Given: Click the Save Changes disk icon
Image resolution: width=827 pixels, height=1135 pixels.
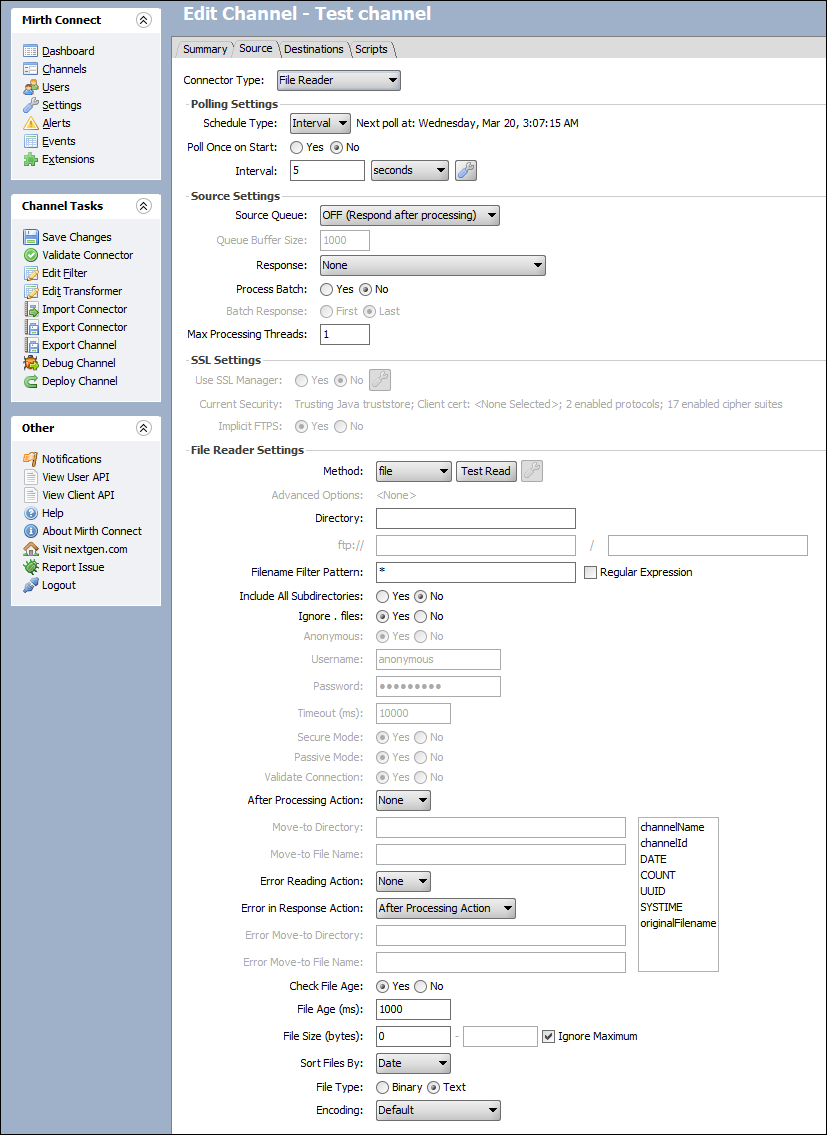Looking at the screenshot, I should click(30, 237).
